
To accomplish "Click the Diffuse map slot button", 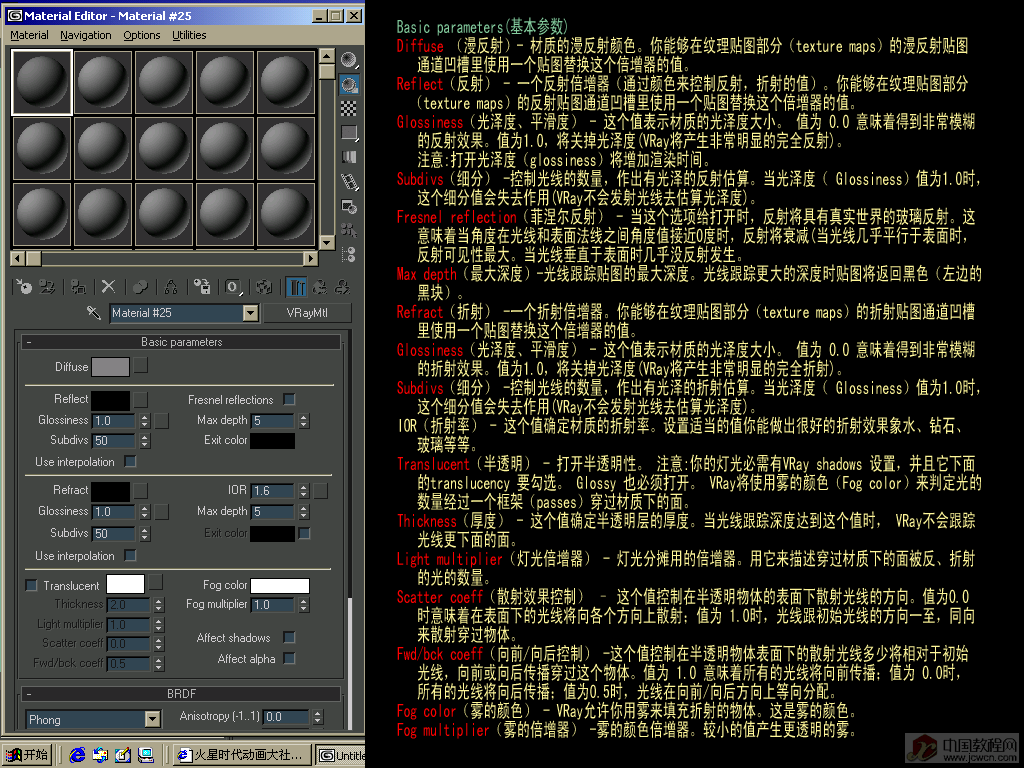I will (x=141, y=365).
